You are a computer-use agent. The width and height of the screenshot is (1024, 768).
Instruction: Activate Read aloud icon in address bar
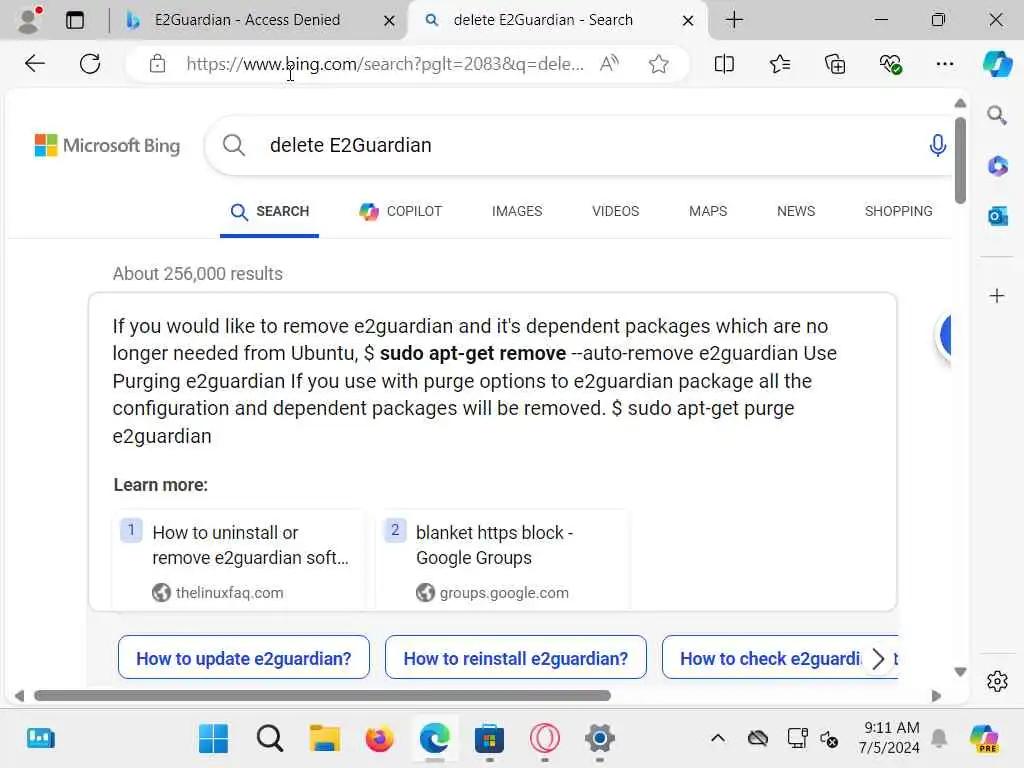pos(609,63)
